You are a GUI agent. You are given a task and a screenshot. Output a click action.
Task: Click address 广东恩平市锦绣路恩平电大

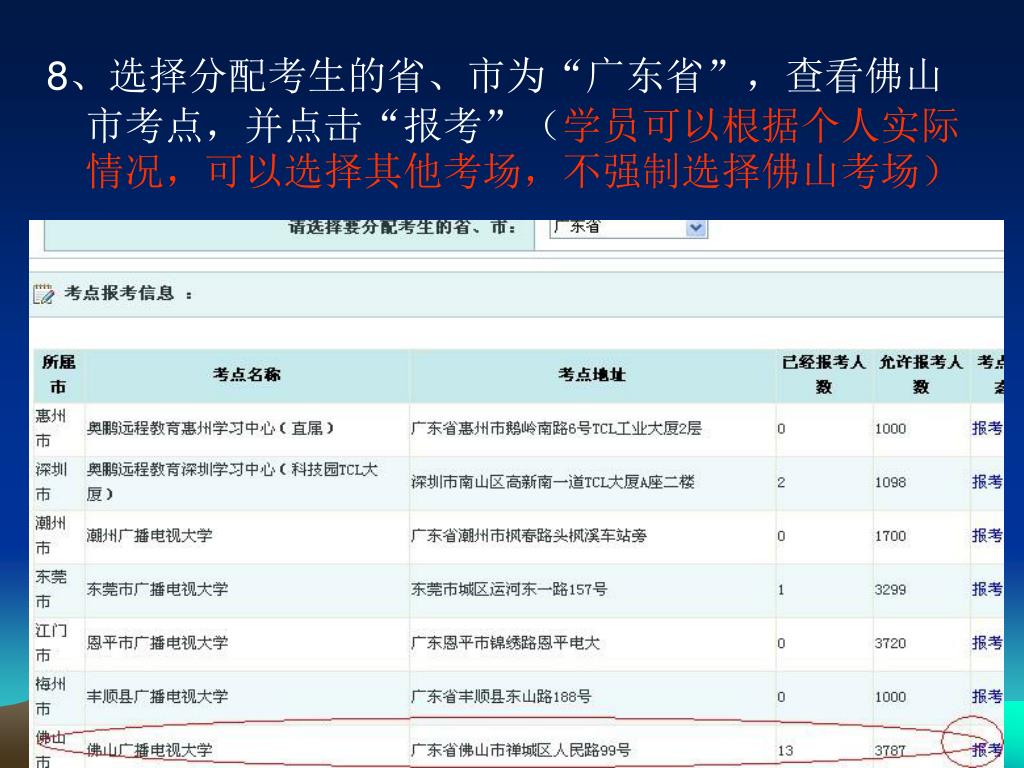505,643
